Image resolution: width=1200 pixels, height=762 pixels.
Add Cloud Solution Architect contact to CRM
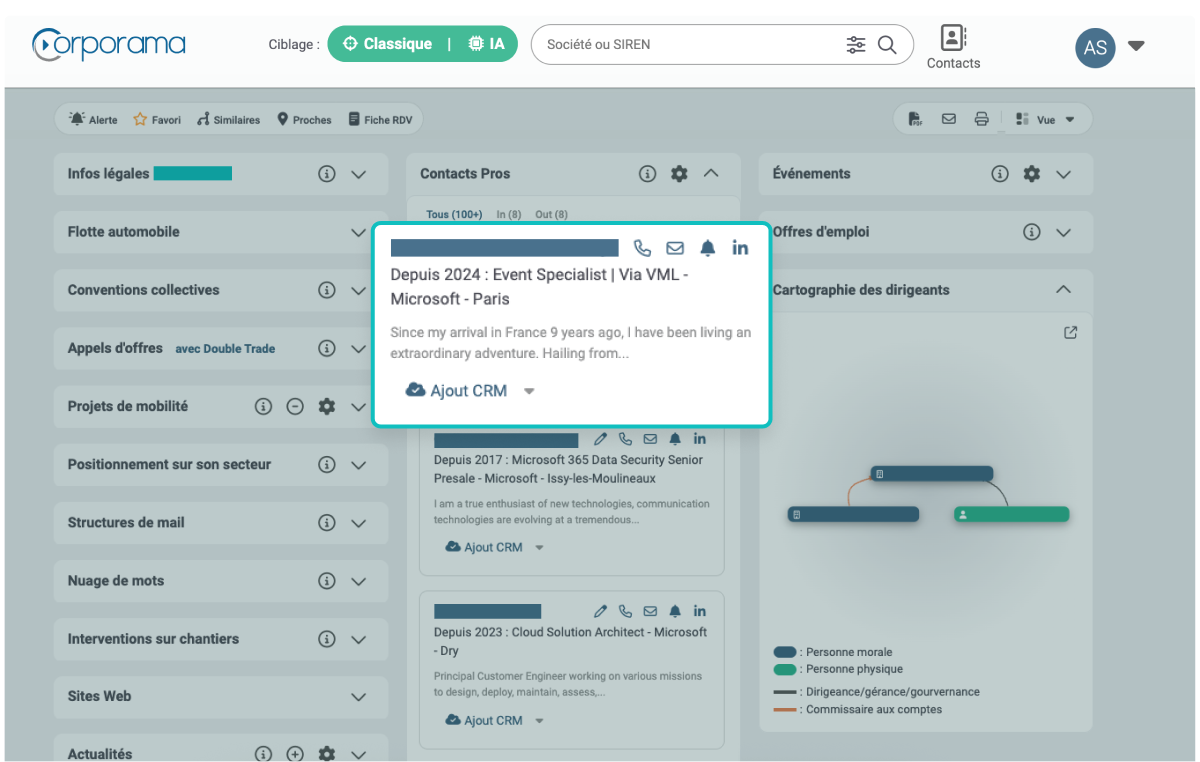click(x=484, y=720)
